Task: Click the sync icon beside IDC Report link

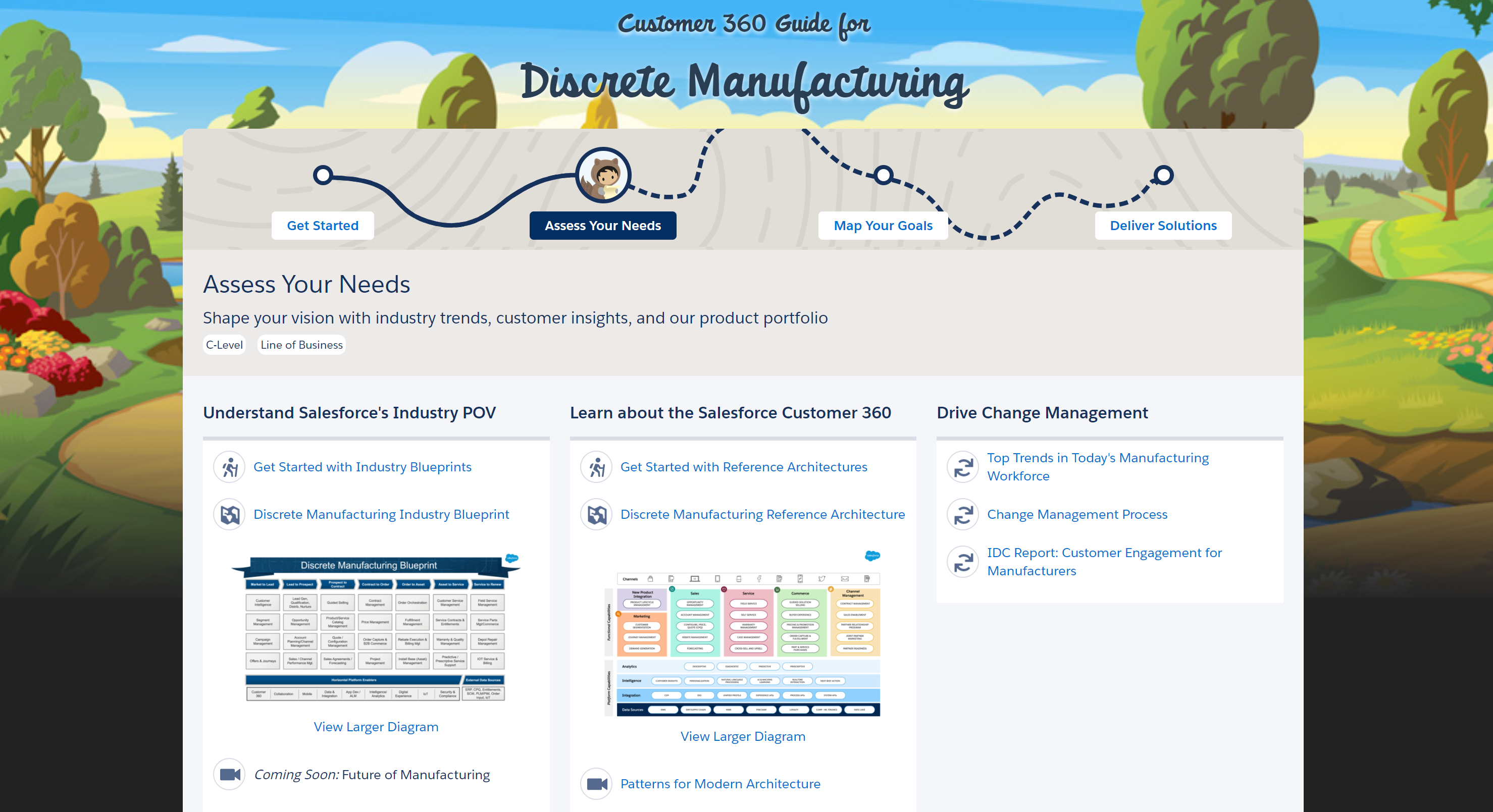Action: click(963, 562)
